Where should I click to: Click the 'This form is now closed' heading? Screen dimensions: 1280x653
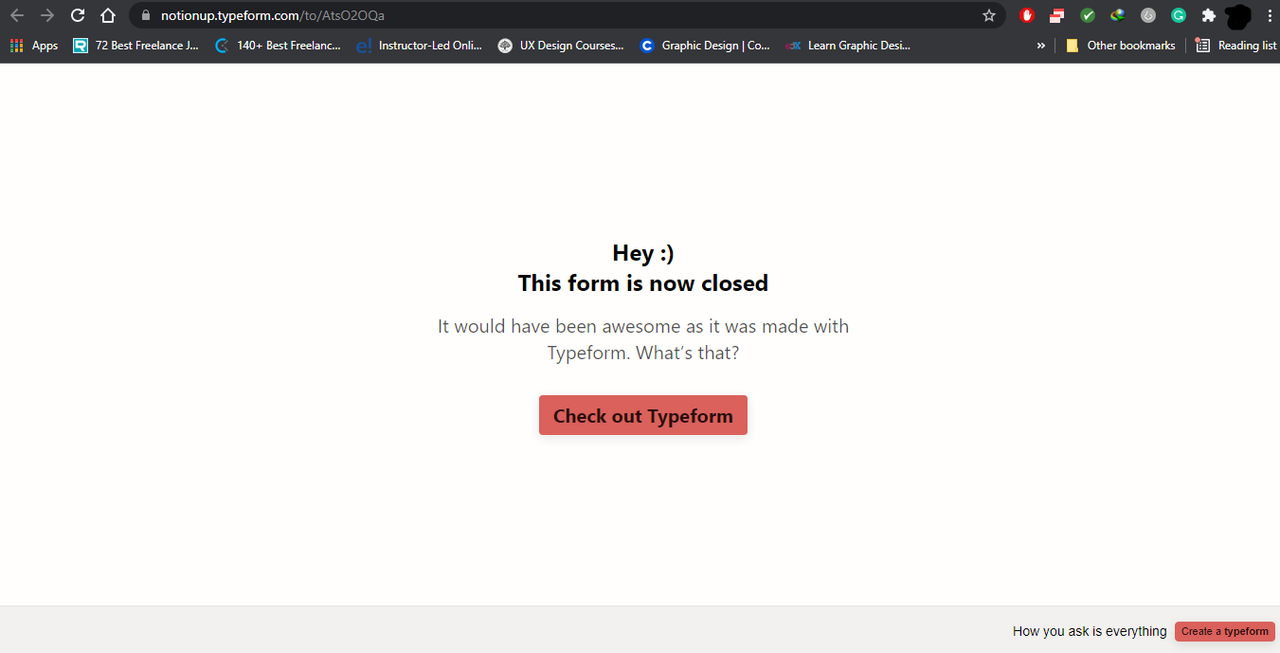point(643,283)
